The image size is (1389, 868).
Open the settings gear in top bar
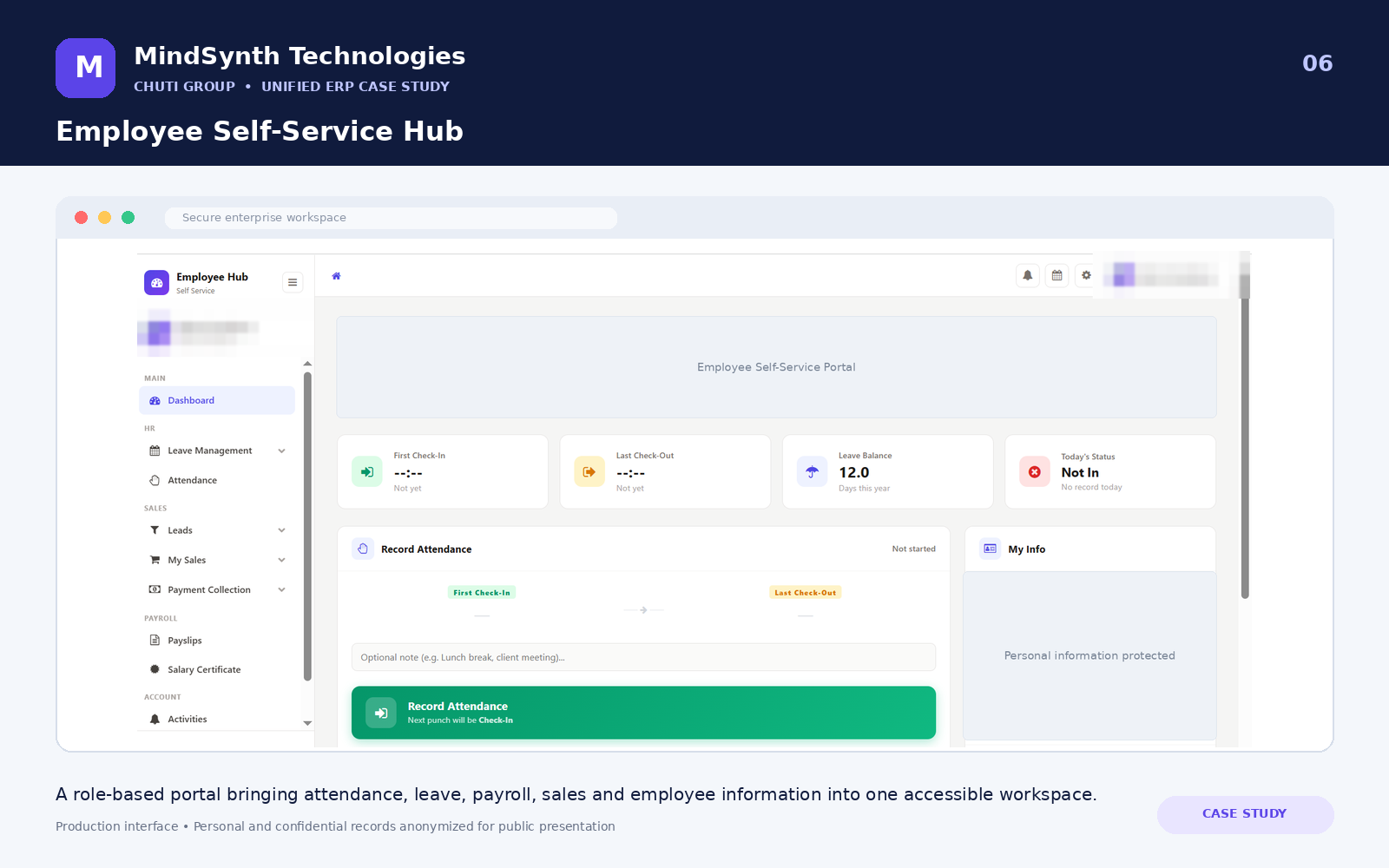[1086, 275]
